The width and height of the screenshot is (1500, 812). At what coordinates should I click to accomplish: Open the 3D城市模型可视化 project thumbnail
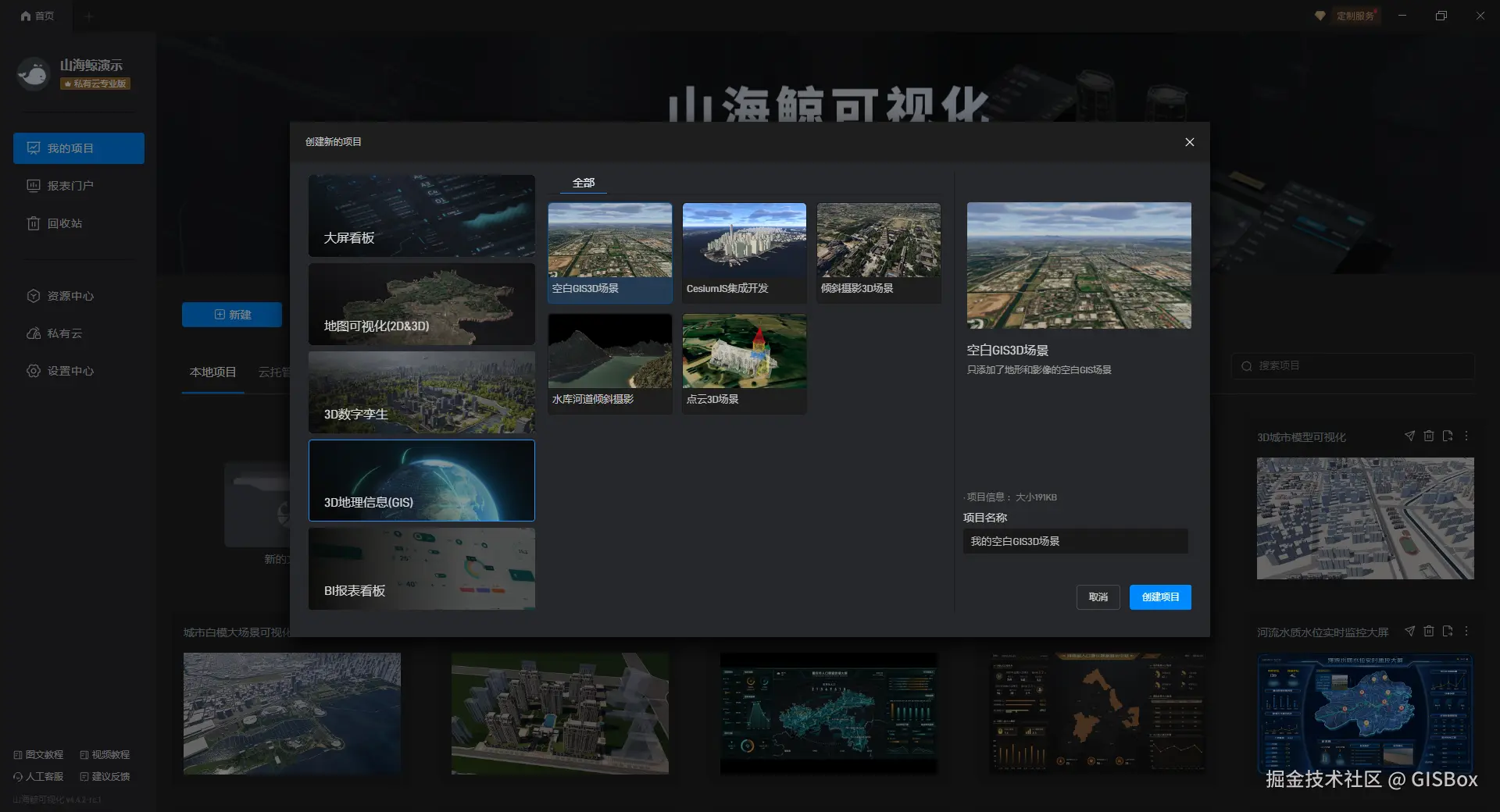[1366, 518]
